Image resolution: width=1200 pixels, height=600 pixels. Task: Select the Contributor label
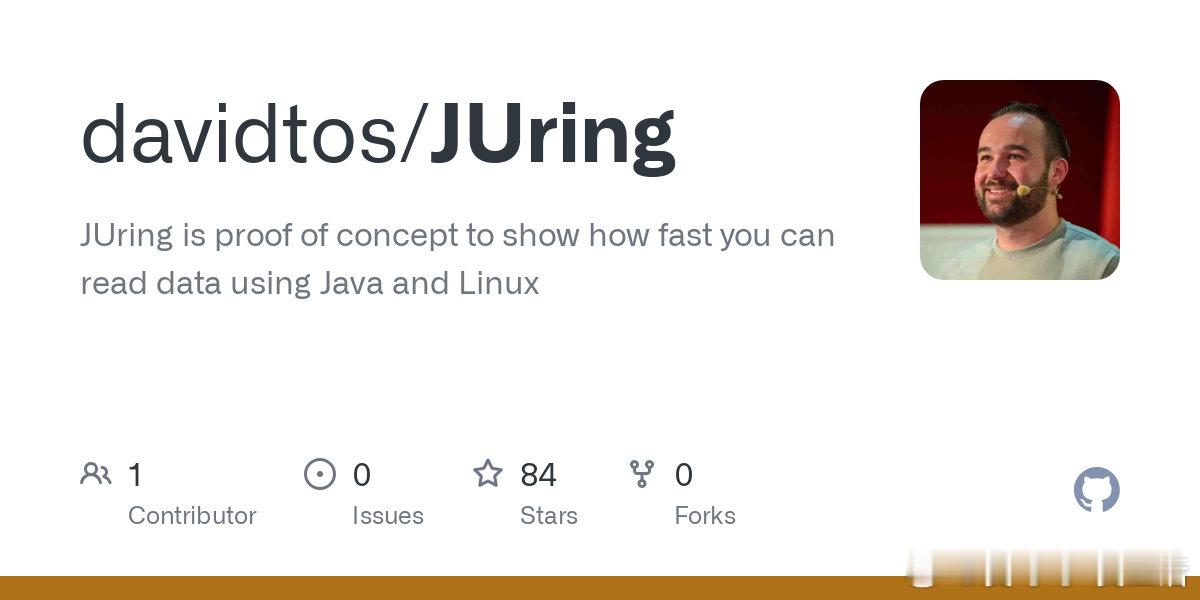click(192, 516)
